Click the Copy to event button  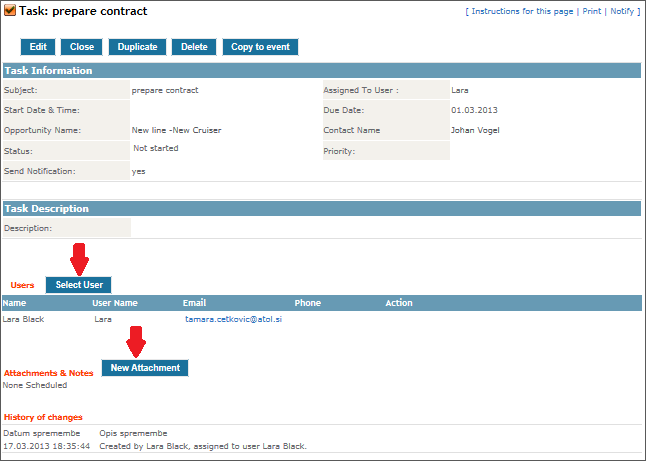coord(260,47)
